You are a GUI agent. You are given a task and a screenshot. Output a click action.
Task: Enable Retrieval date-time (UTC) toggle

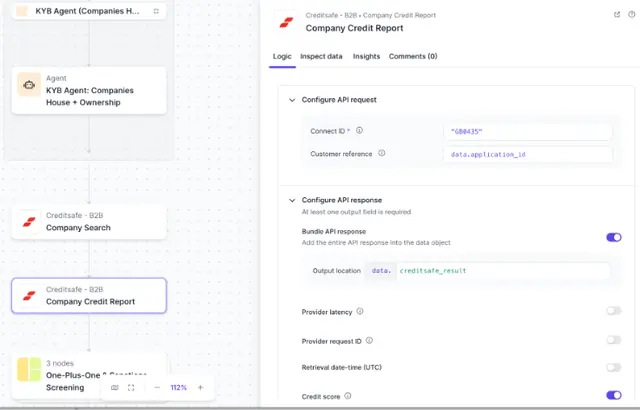tap(613, 367)
